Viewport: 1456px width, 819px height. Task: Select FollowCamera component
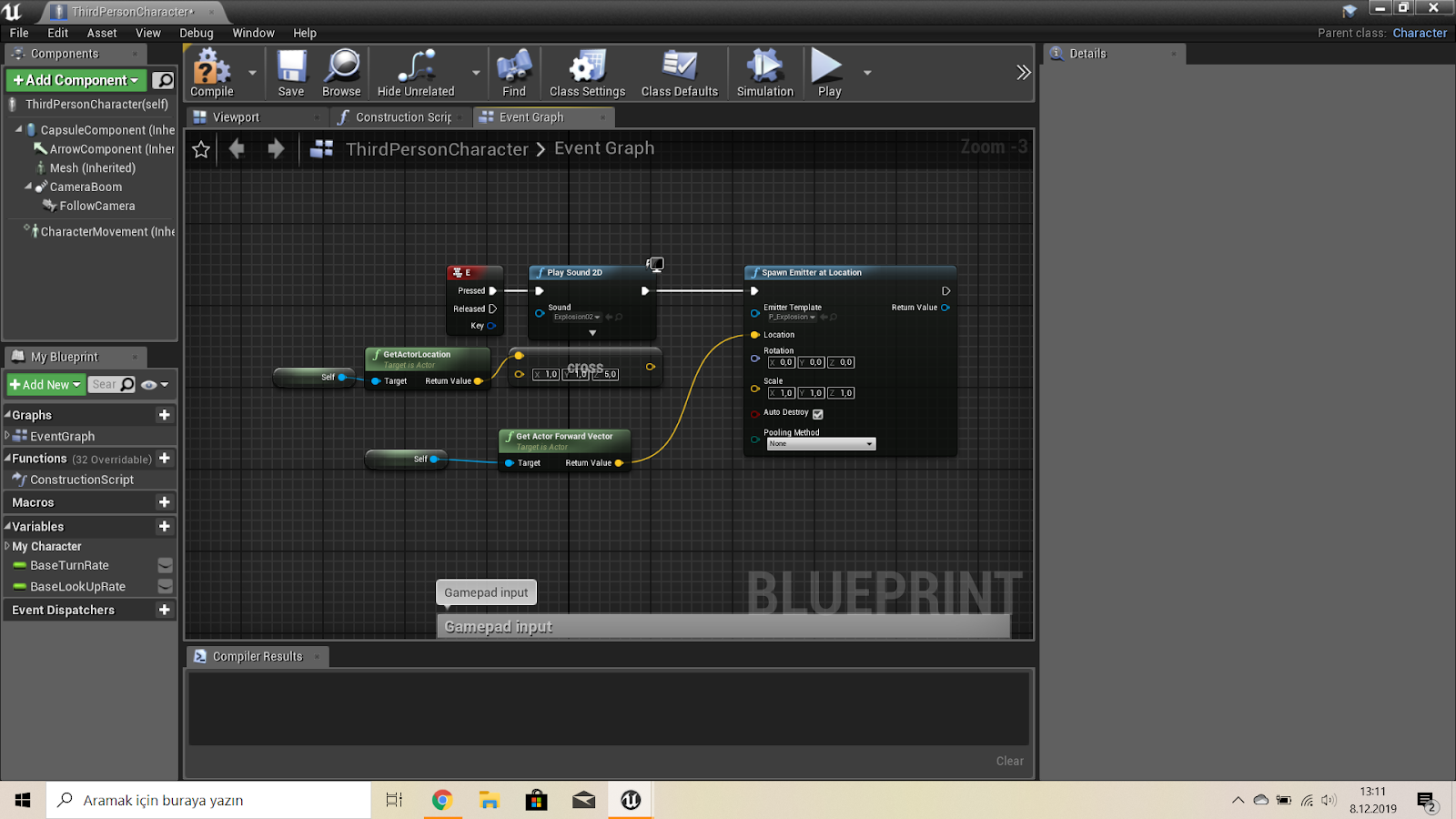[x=97, y=206]
